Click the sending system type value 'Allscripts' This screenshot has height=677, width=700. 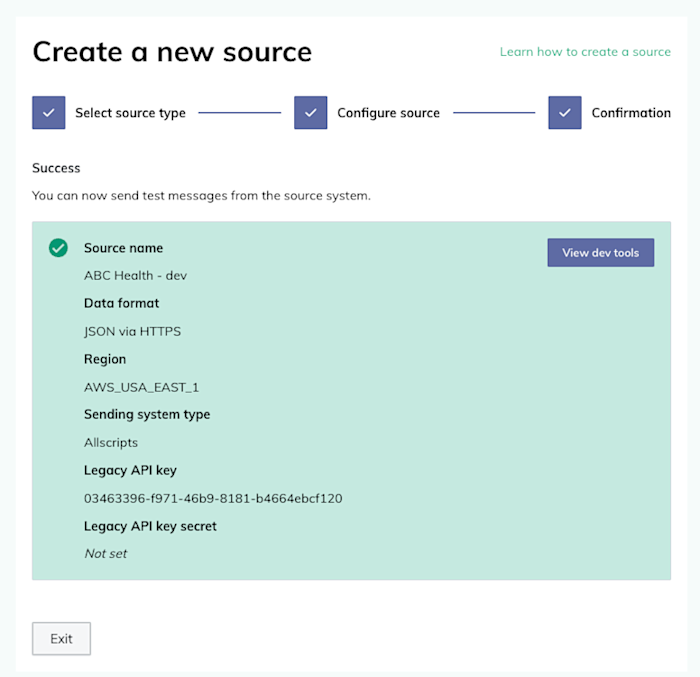click(x=111, y=443)
